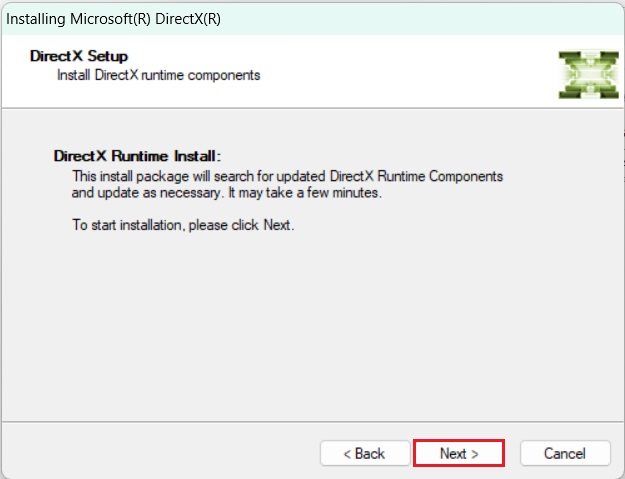Click the green DirectX logo icon

(581, 73)
